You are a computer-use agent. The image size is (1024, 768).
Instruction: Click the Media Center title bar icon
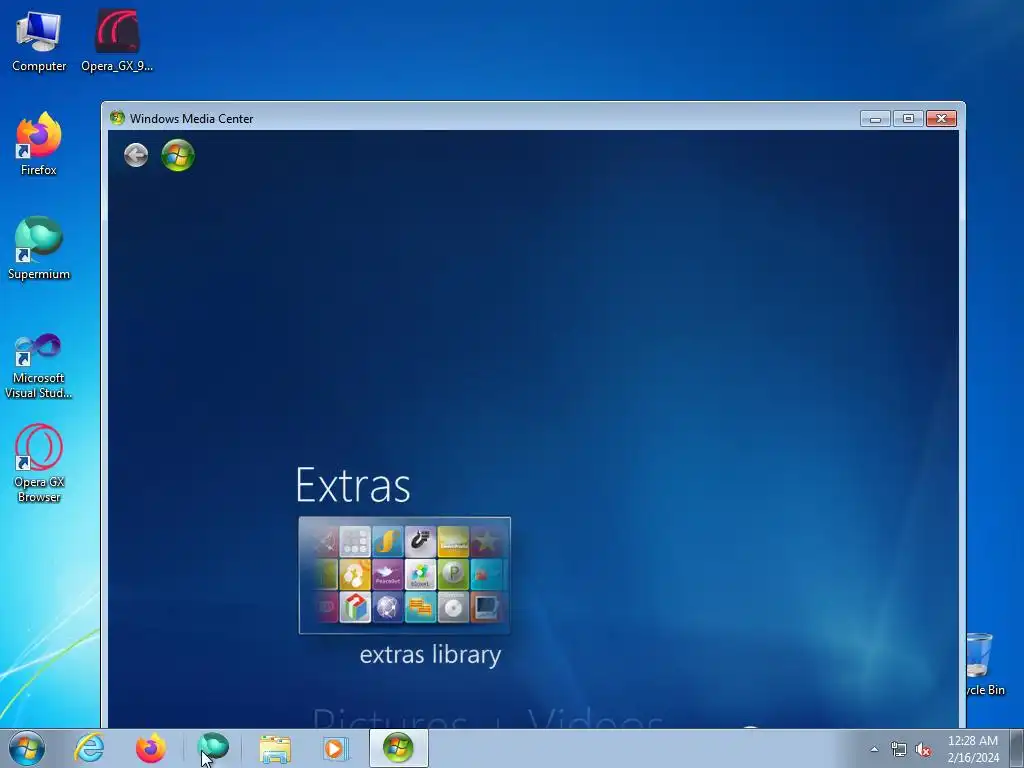pyautogui.click(x=118, y=118)
